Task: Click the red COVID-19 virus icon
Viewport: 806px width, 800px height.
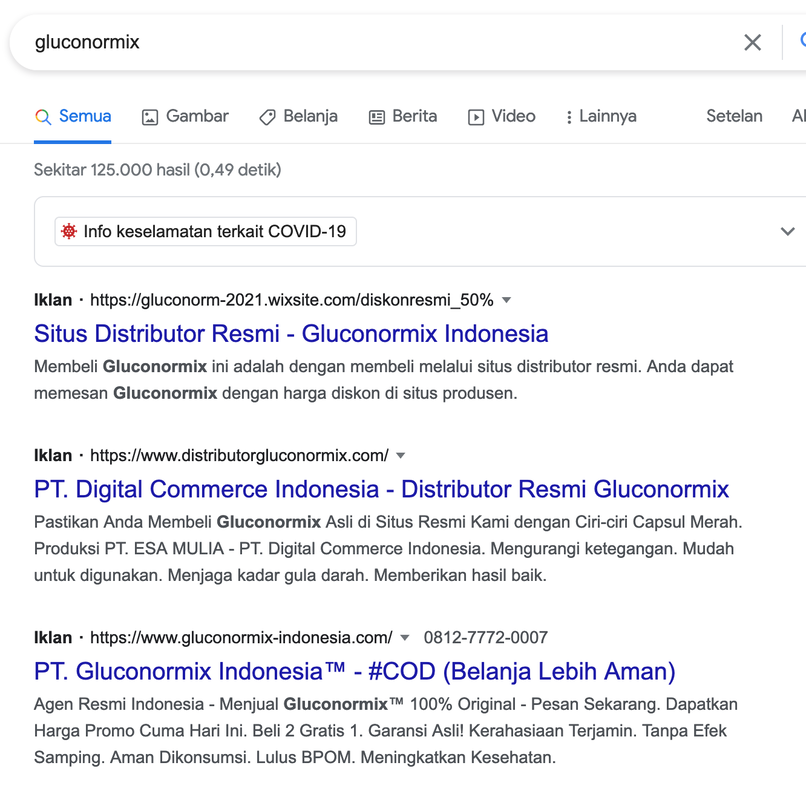Action: pyautogui.click(x=69, y=231)
